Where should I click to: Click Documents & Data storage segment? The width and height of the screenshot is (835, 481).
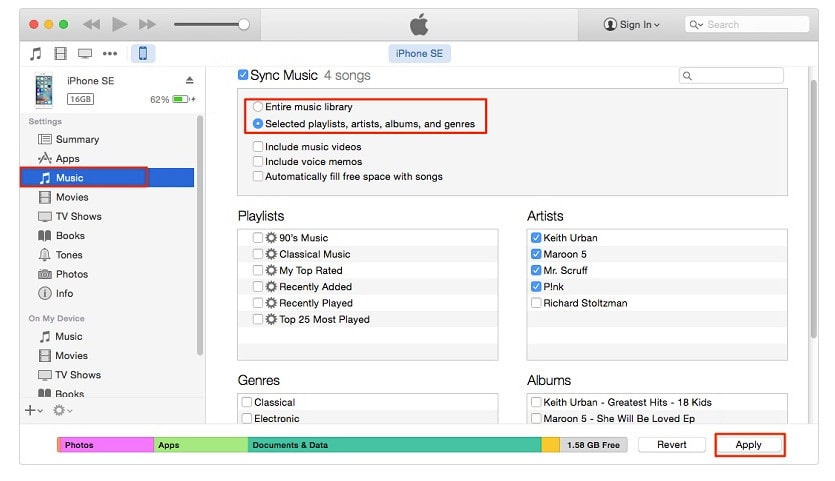[x=395, y=445]
